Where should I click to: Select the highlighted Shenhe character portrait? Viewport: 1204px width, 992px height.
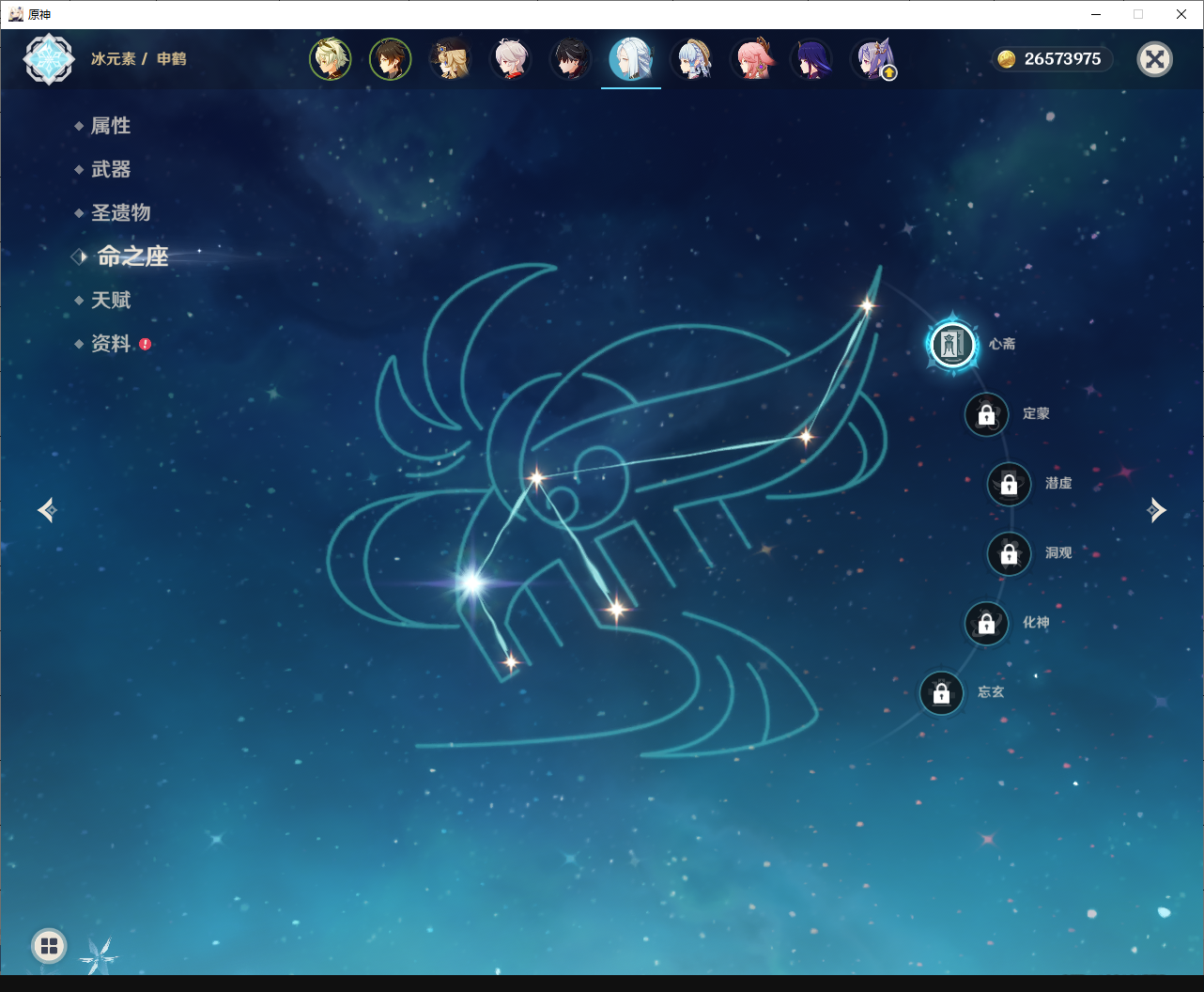tap(631, 59)
